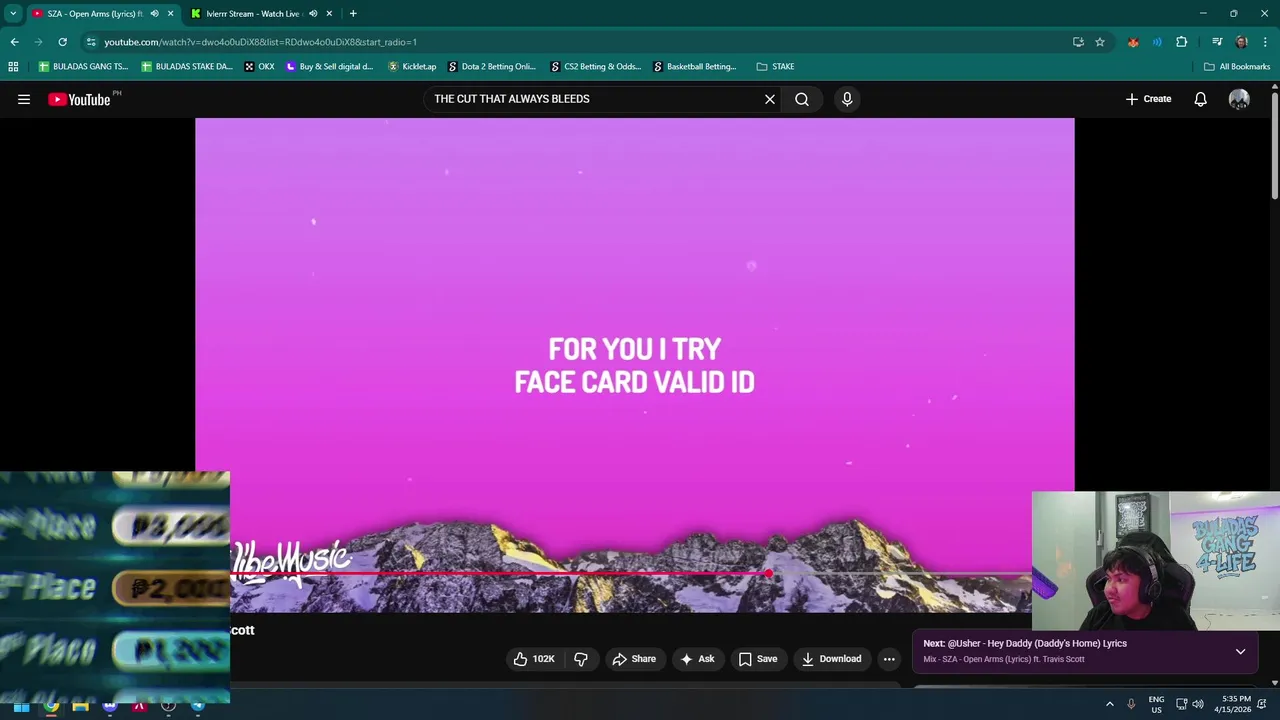Run search with the magnifier button

tap(802, 99)
